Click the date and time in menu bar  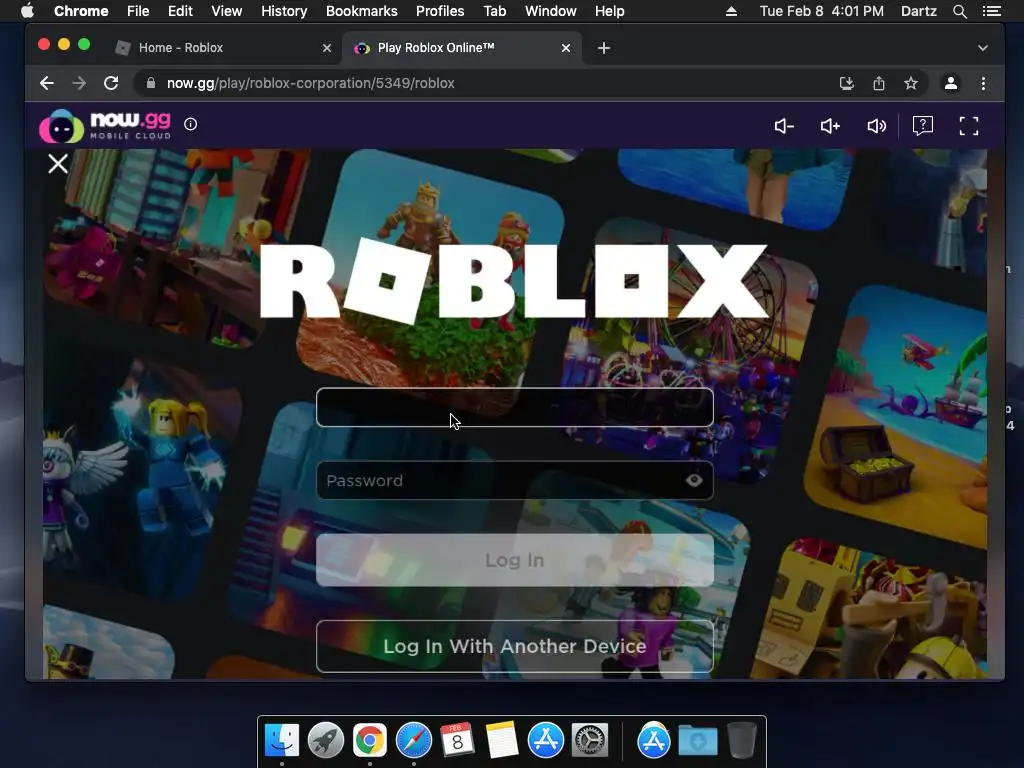[x=822, y=11]
